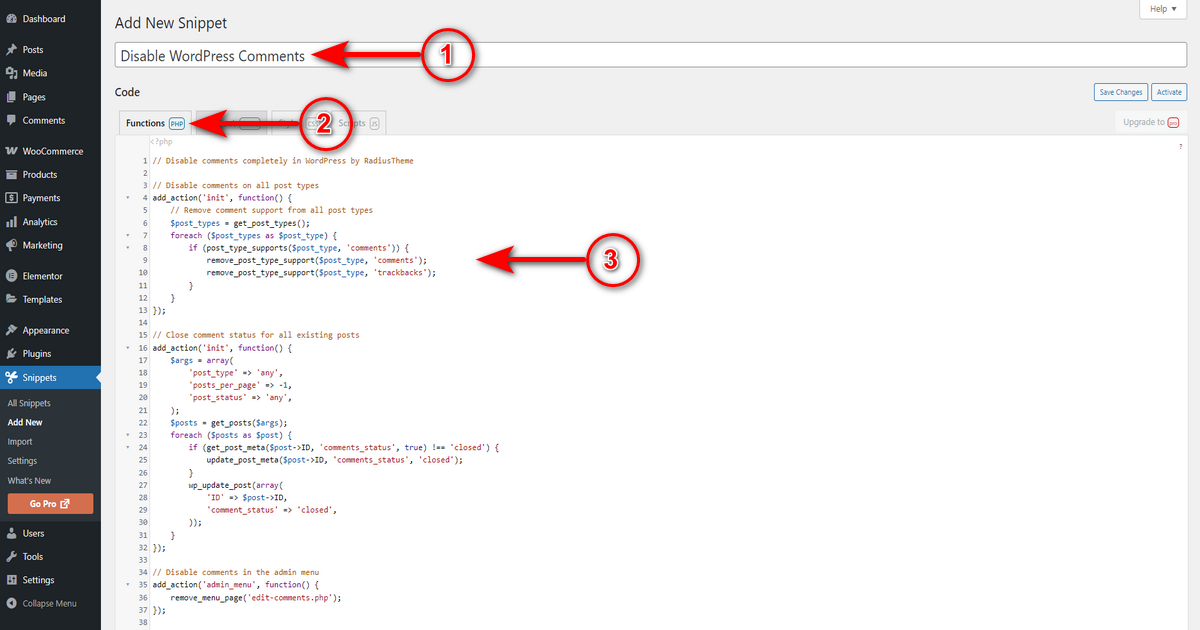The height and width of the screenshot is (630, 1200).
Task: Open Add New snippets submenu item
Action: click(x=25, y=423)
